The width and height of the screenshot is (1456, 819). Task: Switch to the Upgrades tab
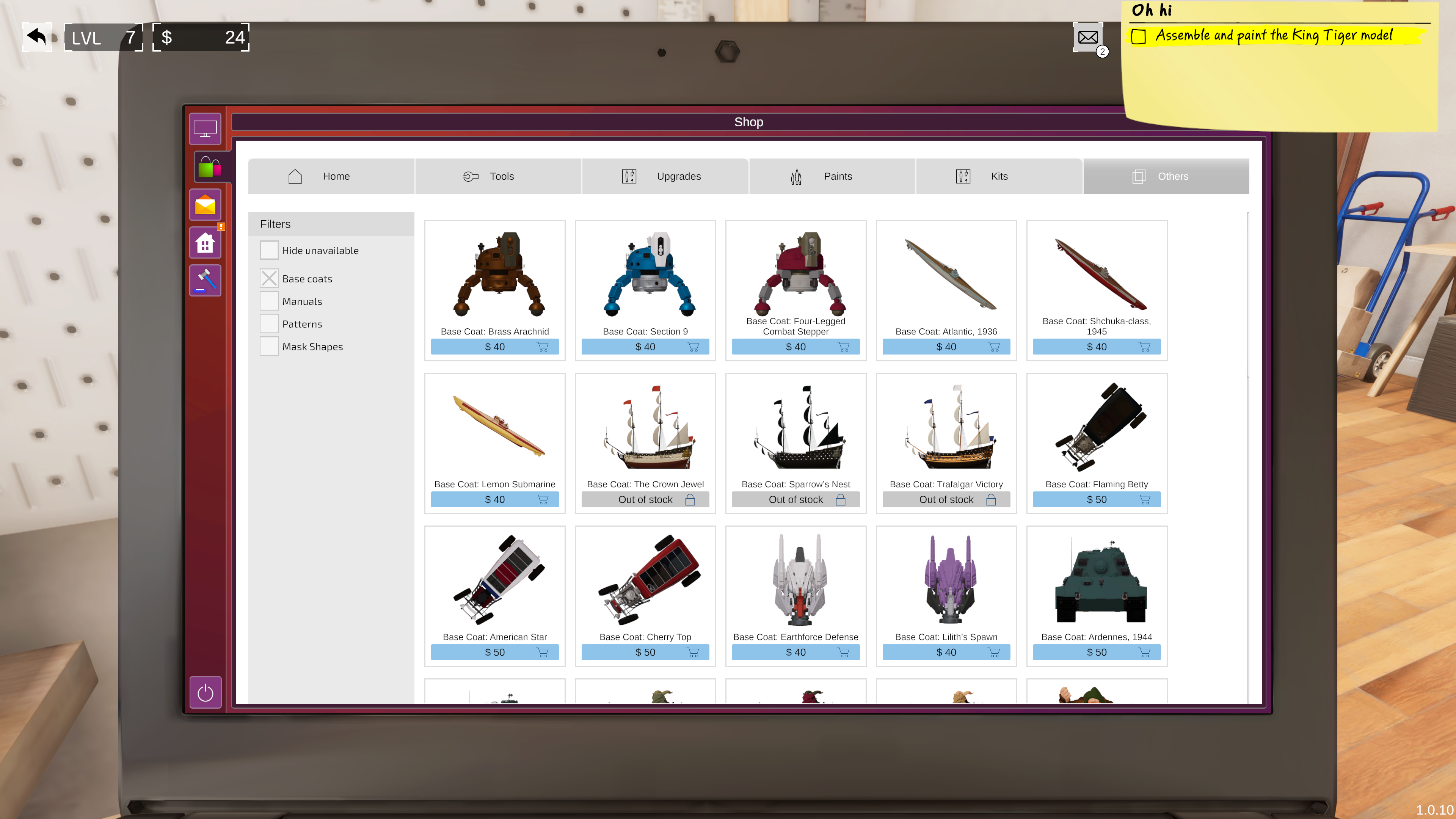click(665, 176)
